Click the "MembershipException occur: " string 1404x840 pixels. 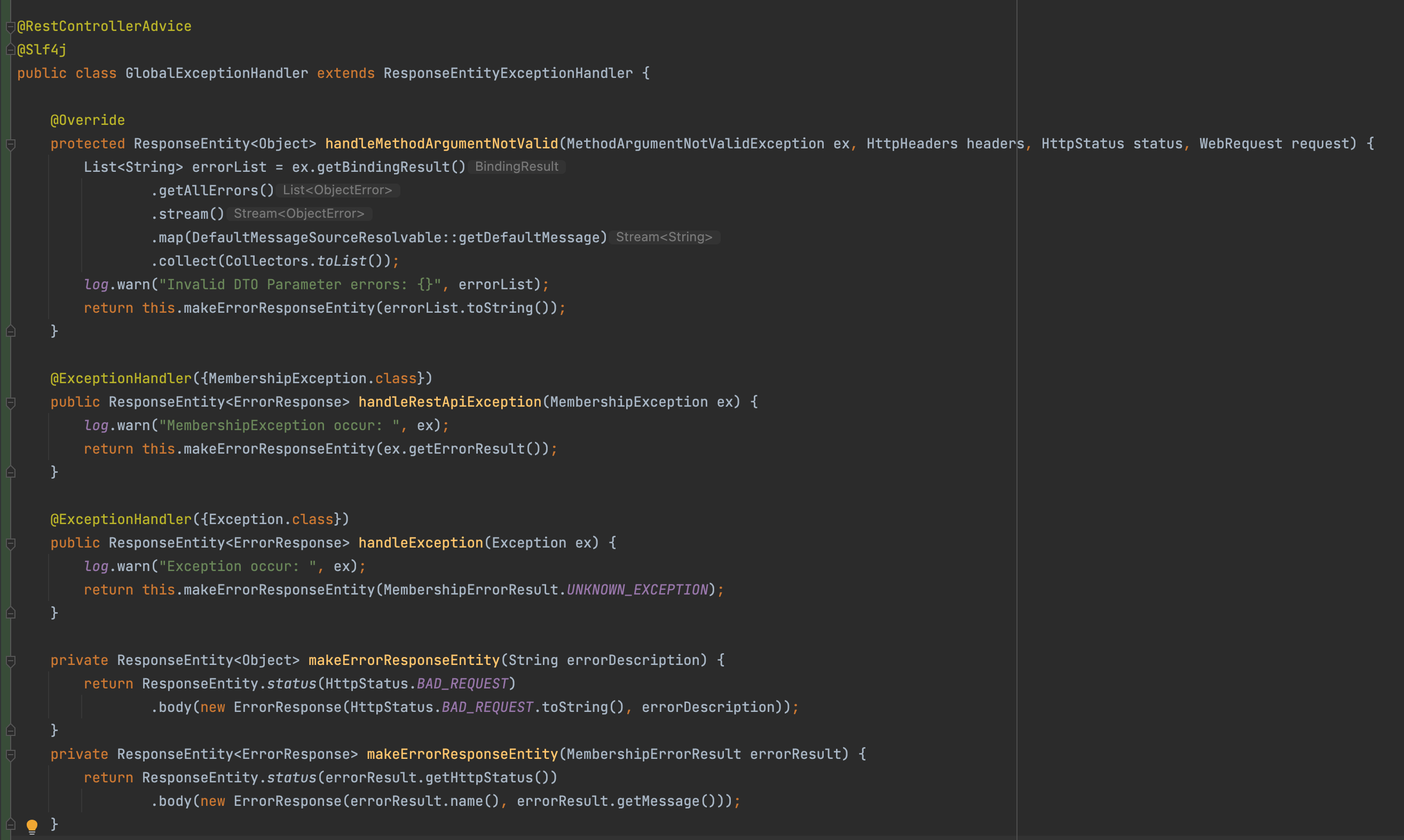click(x=279, y=426)
